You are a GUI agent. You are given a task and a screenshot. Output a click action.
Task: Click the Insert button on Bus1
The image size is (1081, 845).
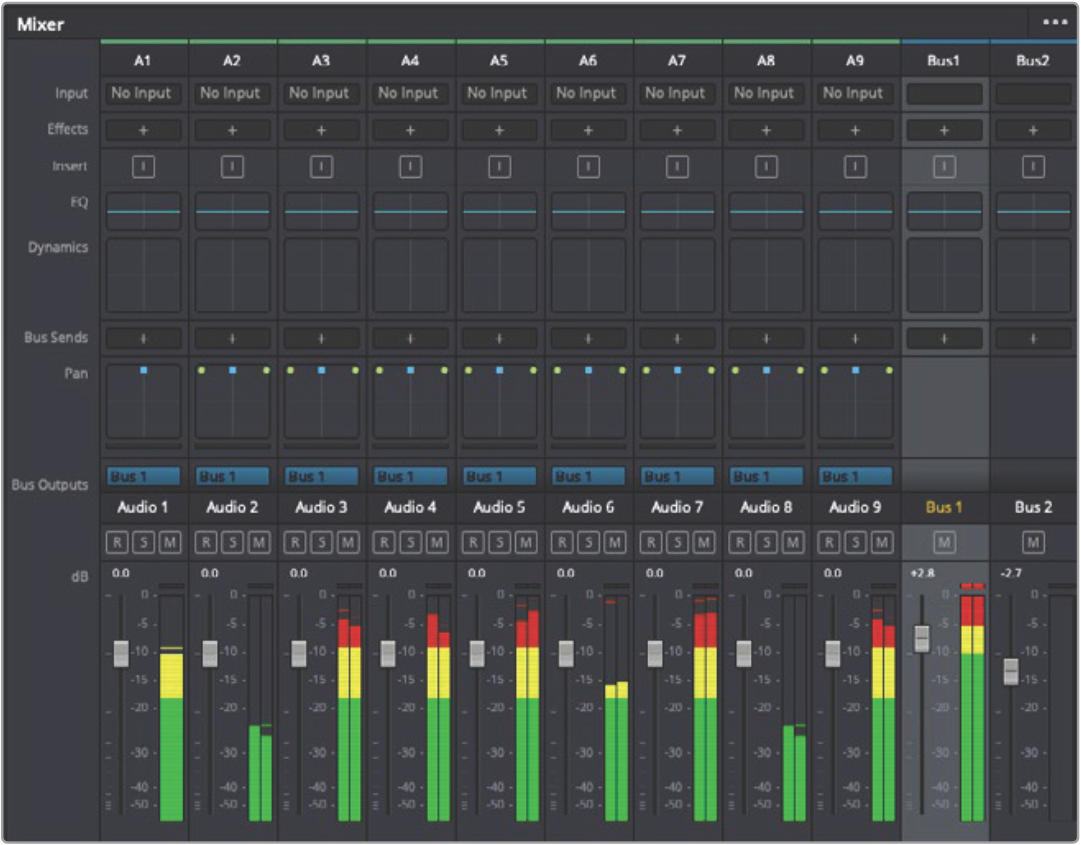(943, 167)
